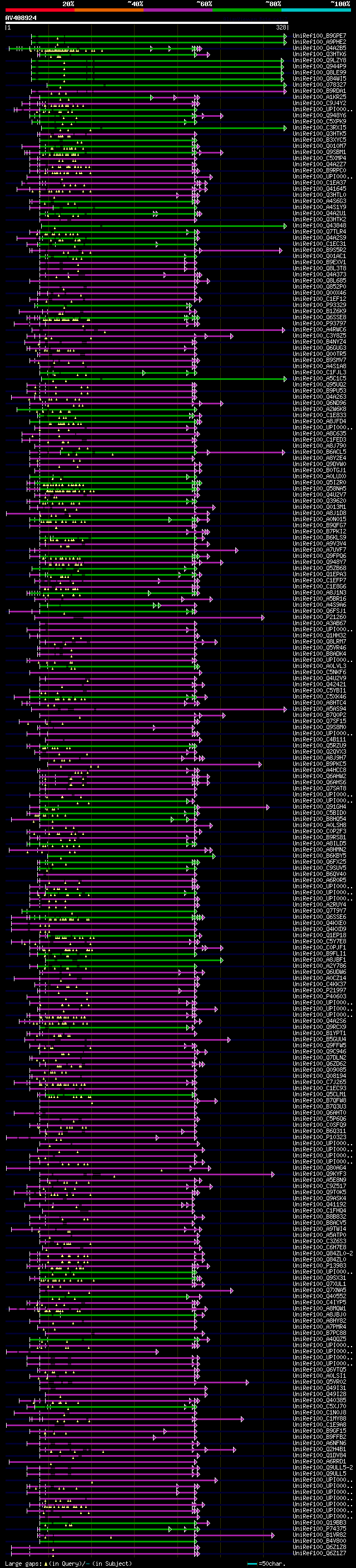Open the UniRef100_A4S6G3 hit
The height and width of the screenshot is (1568, 356).
319,201
